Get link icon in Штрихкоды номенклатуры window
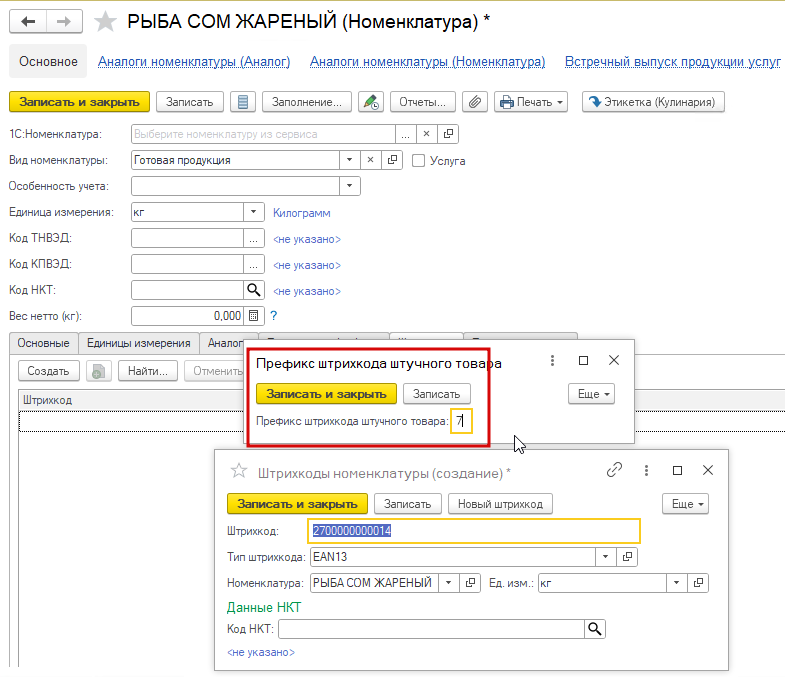Image resolution: width=785 pixels, height=677 pixels. tap(614, 470)
